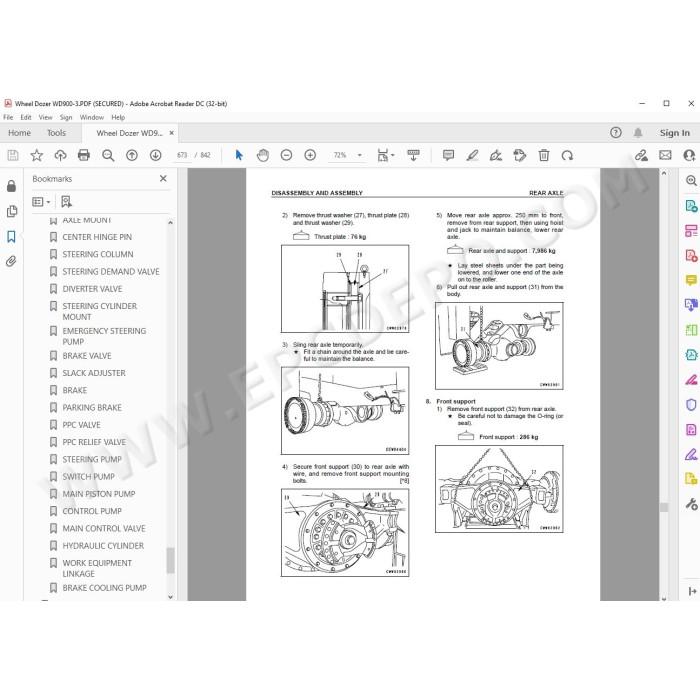Screen dimensions: 700x700
Task: Zoom in with plus button
Action: [310, 155]
